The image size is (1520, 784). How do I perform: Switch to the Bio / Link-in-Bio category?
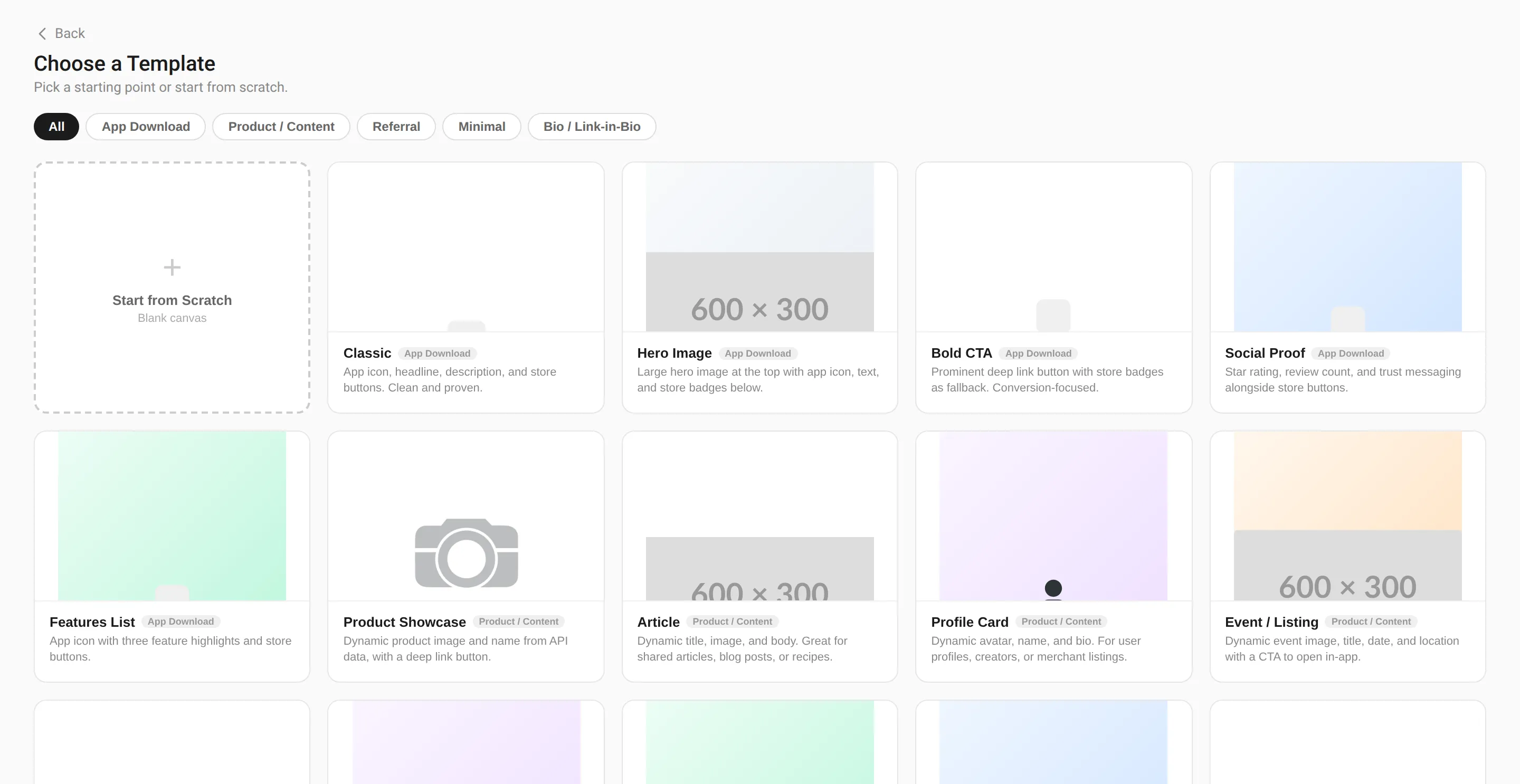click(x=592, y=126)
